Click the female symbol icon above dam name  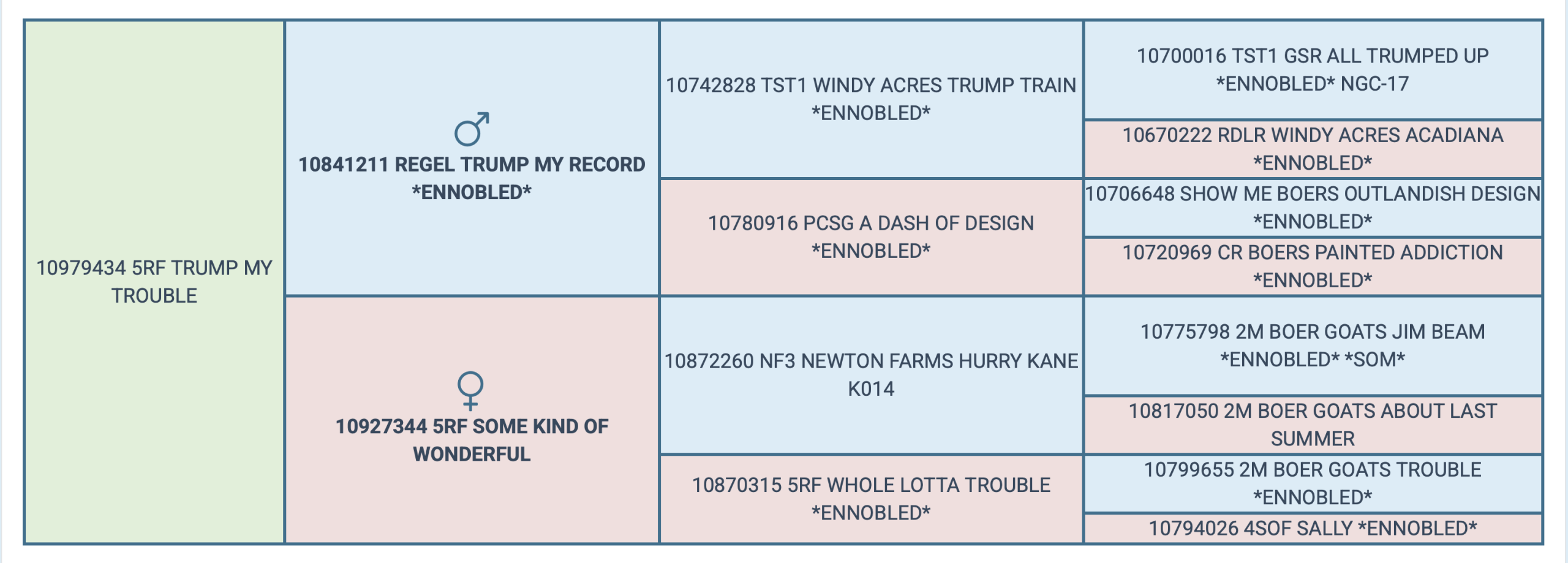tap(470, 390)
